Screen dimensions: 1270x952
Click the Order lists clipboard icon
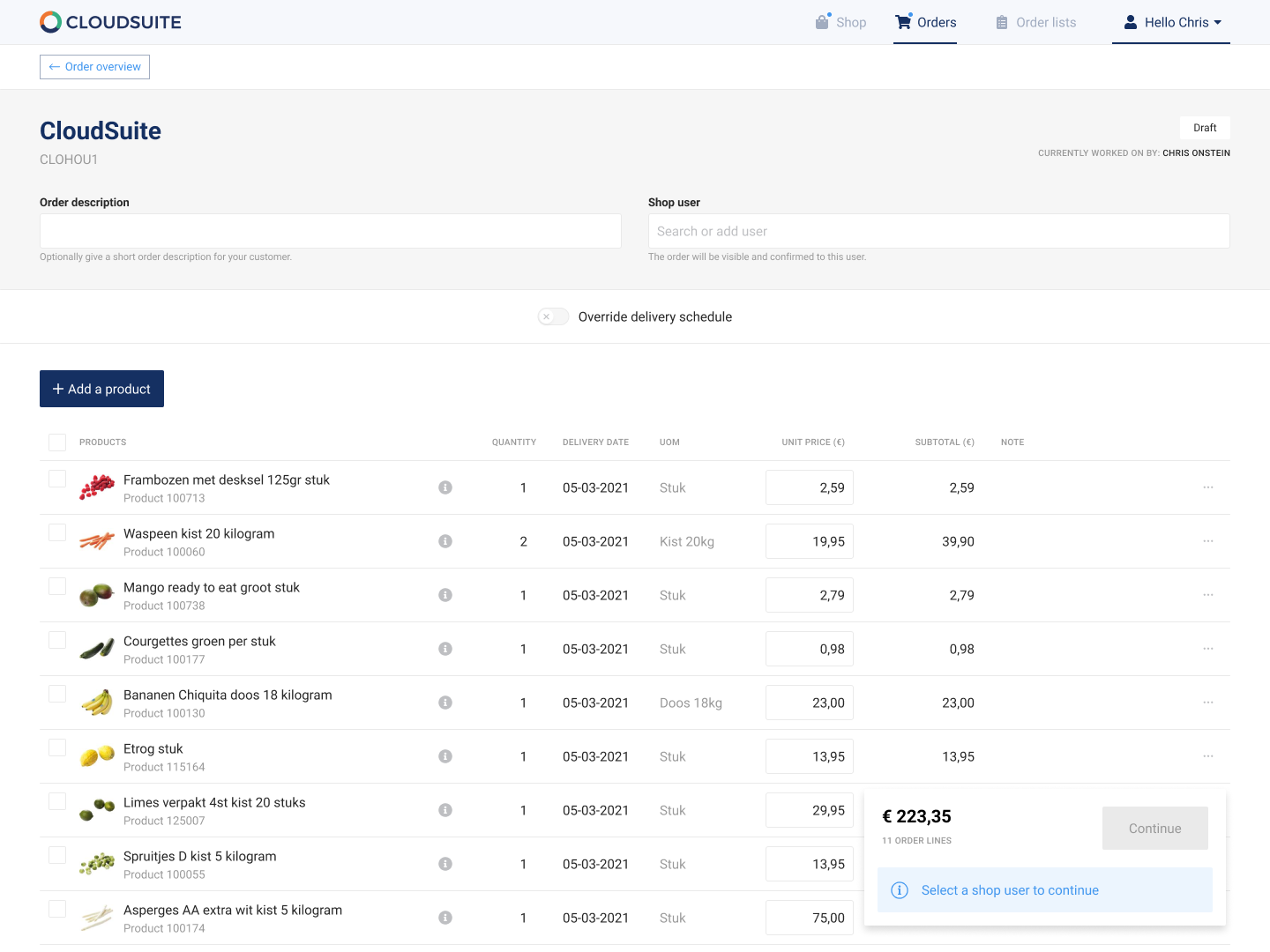(1002, 23)
